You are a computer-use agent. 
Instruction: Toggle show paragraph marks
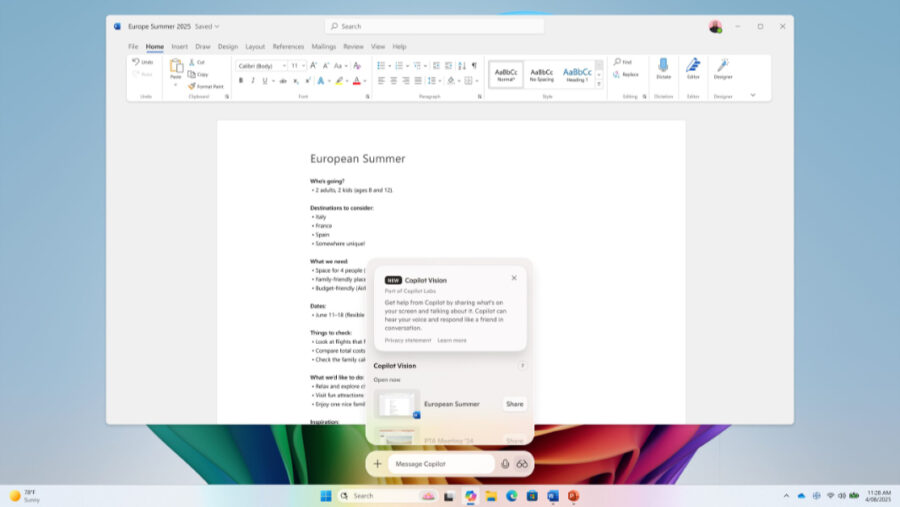(x=474, y=66)
